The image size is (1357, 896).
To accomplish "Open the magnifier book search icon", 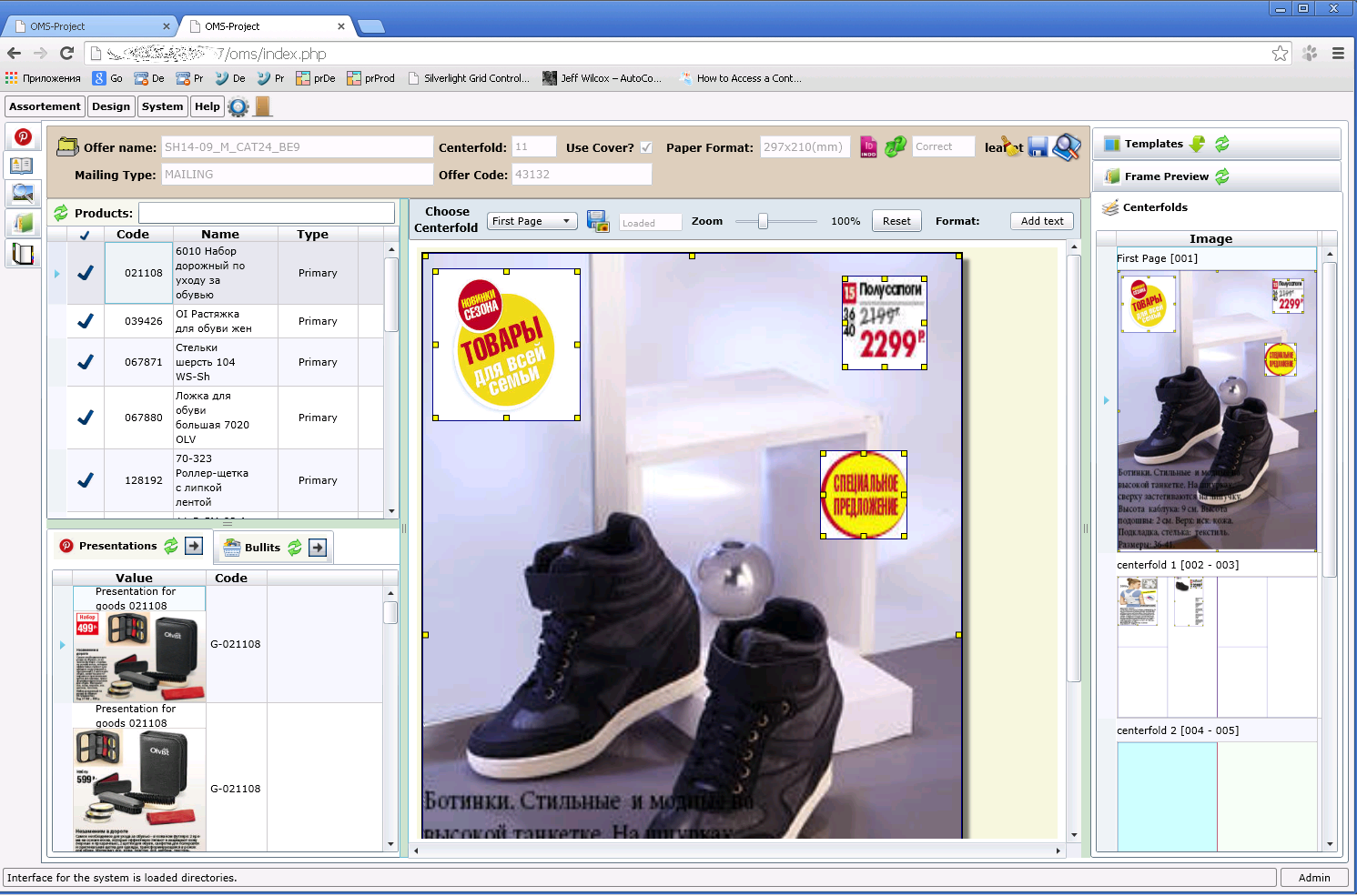I will (1067, 146).
